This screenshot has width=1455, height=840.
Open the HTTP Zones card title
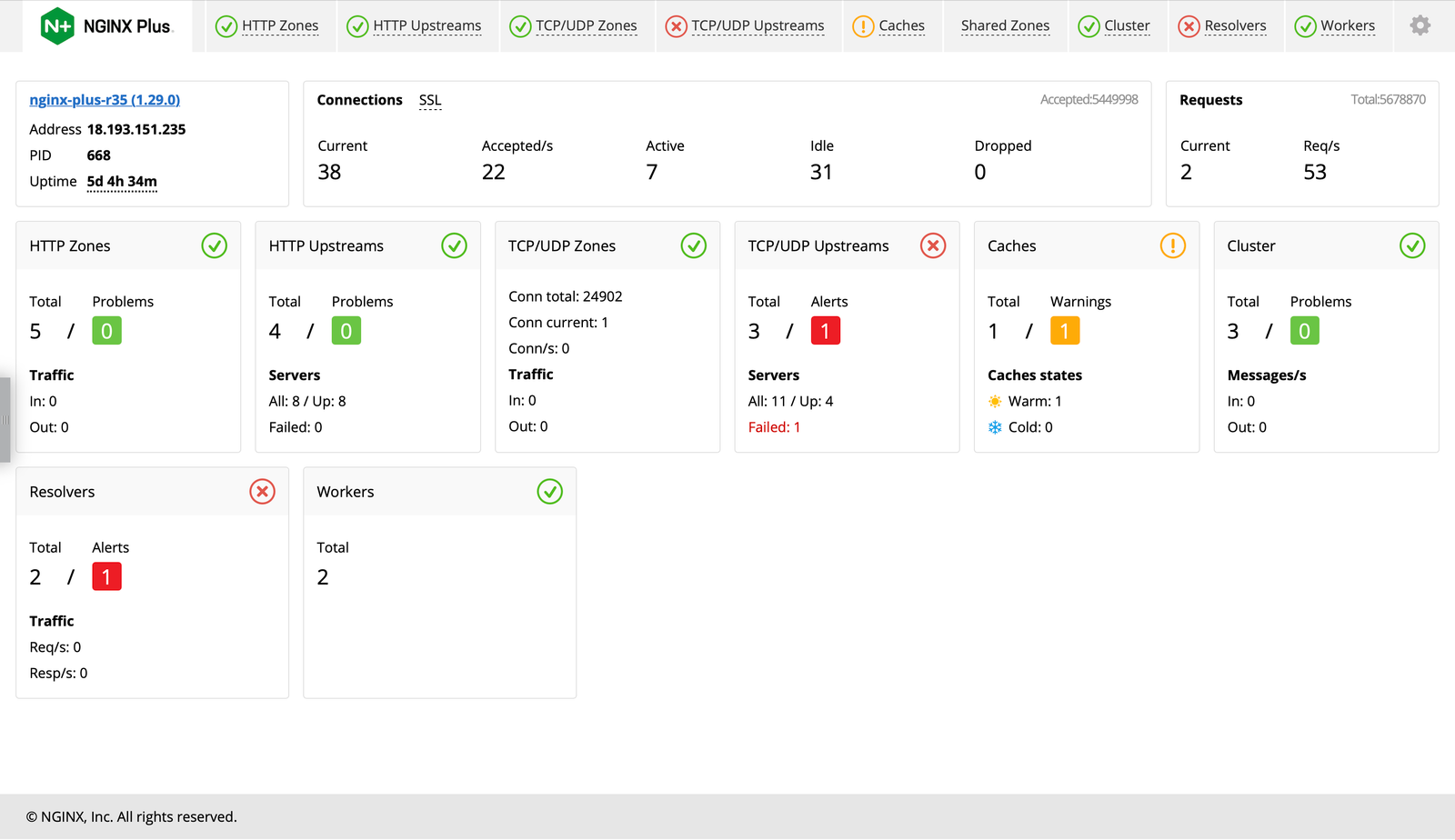tap(70, 246)
